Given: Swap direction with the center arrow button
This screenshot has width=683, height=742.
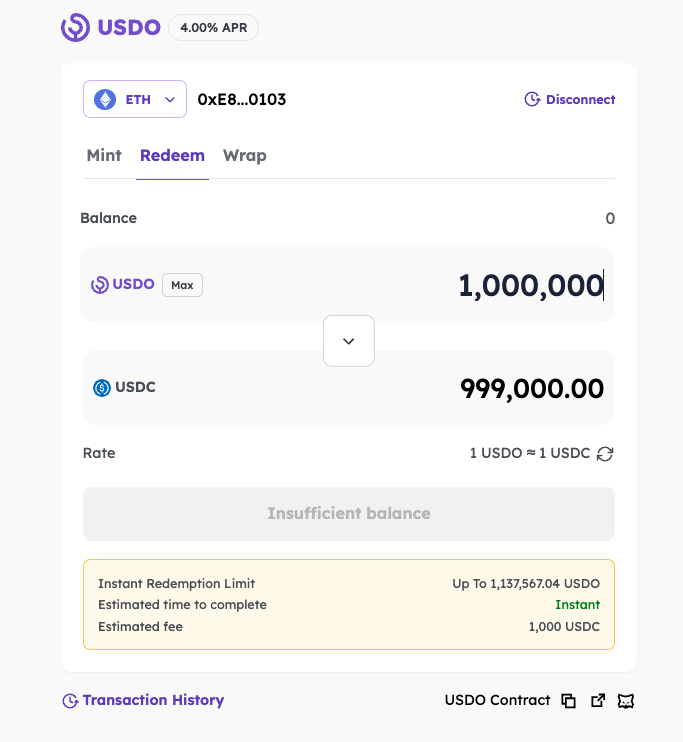Looking at the screenshot, I should [x=349, y=341].
